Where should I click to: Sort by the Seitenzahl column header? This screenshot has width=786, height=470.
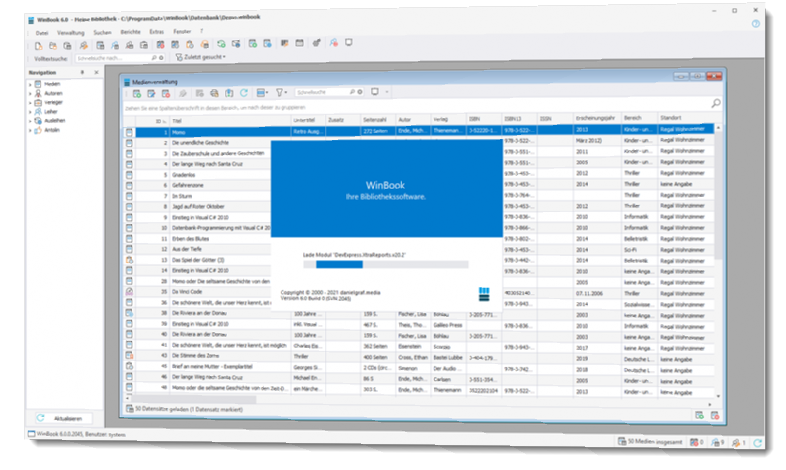(x=378, y=120)
